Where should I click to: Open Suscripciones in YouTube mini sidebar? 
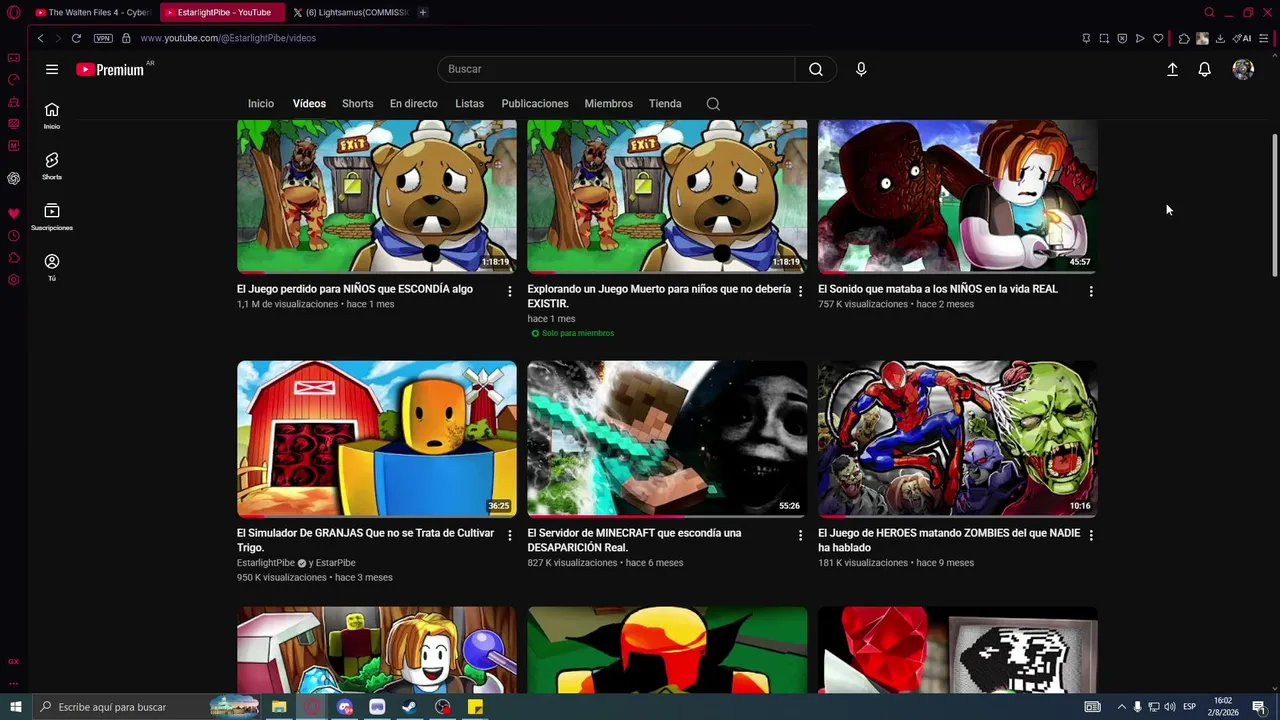(52, 217)
